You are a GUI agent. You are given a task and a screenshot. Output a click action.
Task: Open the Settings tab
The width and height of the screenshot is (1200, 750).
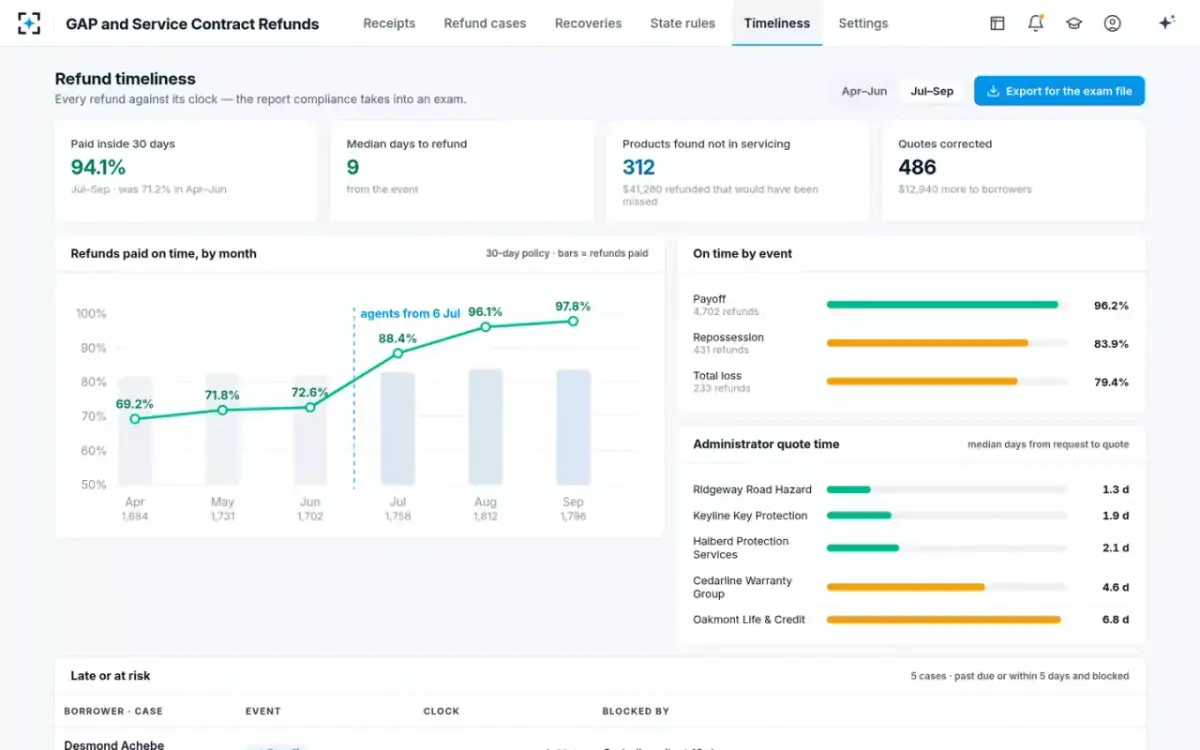[x=863, y=23]
